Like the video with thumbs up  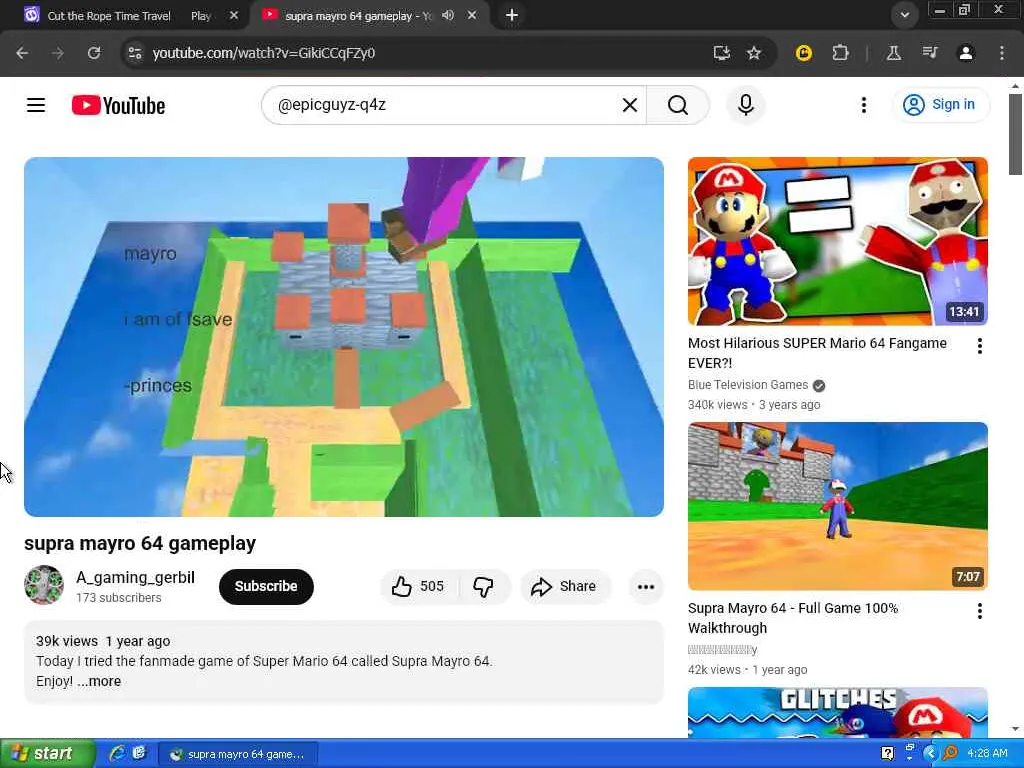[418, 586]
